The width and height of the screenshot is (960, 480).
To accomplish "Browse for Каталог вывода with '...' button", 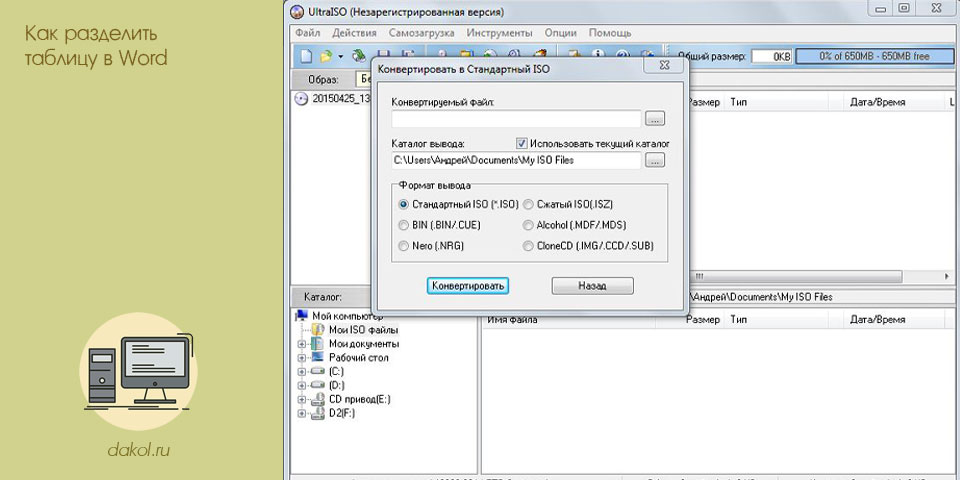I will pyautogui.click(x=655, y=160).
